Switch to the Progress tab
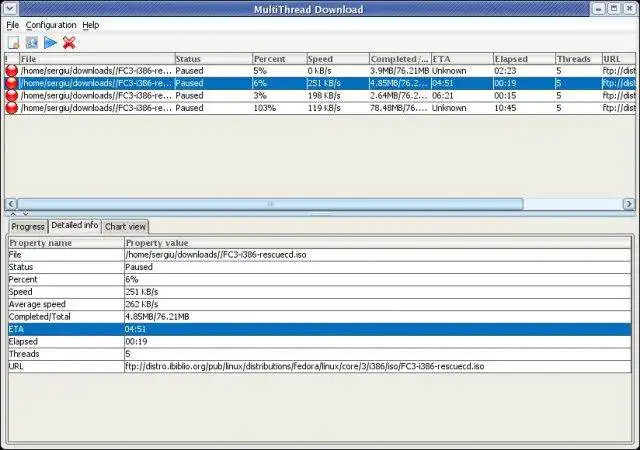Viewport: 640px width, 450px height. 28,227
